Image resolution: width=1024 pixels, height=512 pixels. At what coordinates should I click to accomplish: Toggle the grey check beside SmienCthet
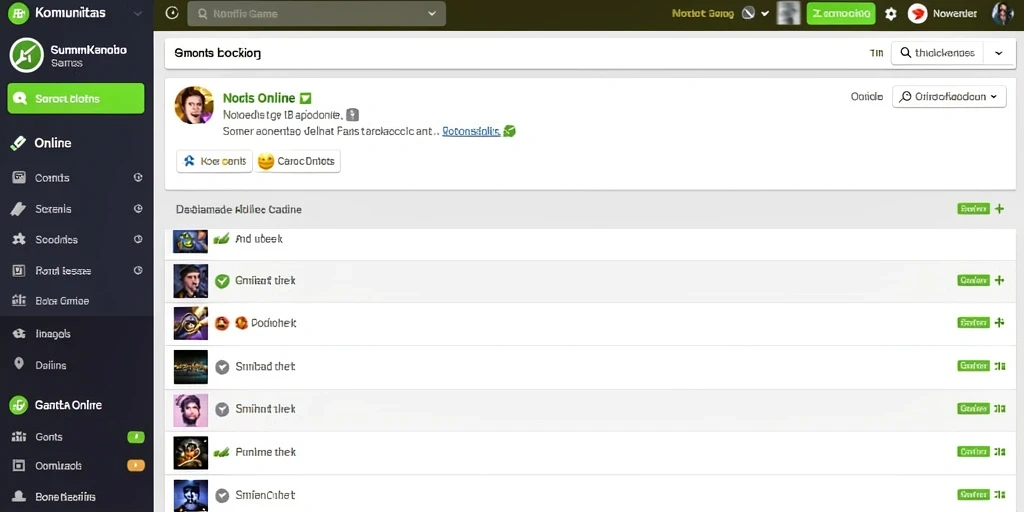[222, 496]
